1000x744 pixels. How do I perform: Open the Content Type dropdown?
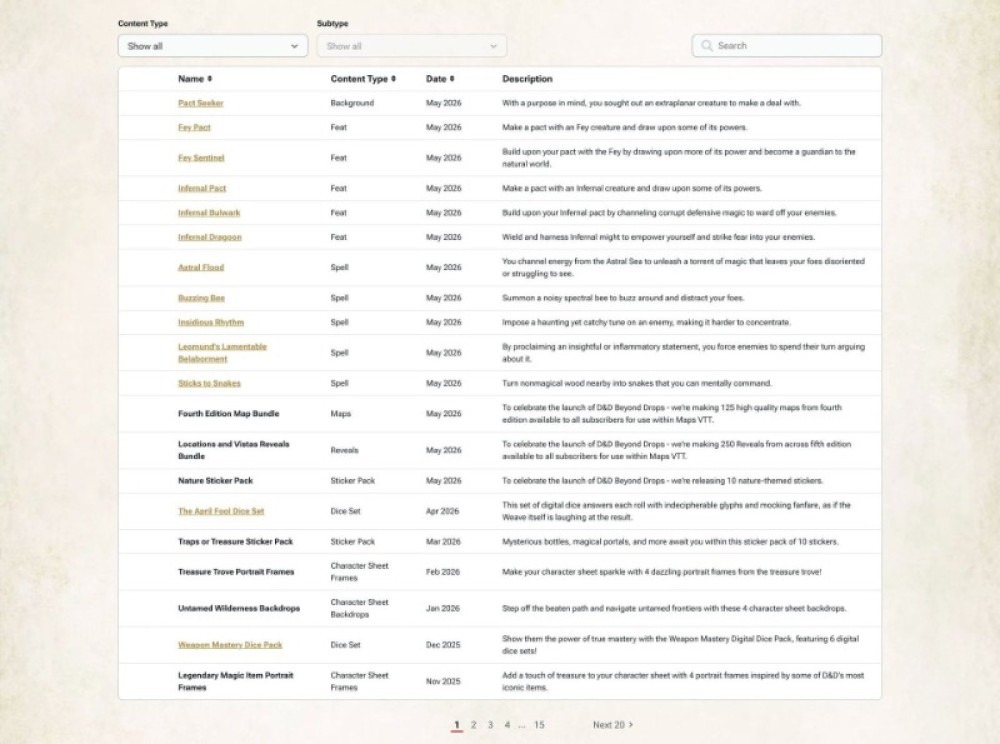click(213, 46)
